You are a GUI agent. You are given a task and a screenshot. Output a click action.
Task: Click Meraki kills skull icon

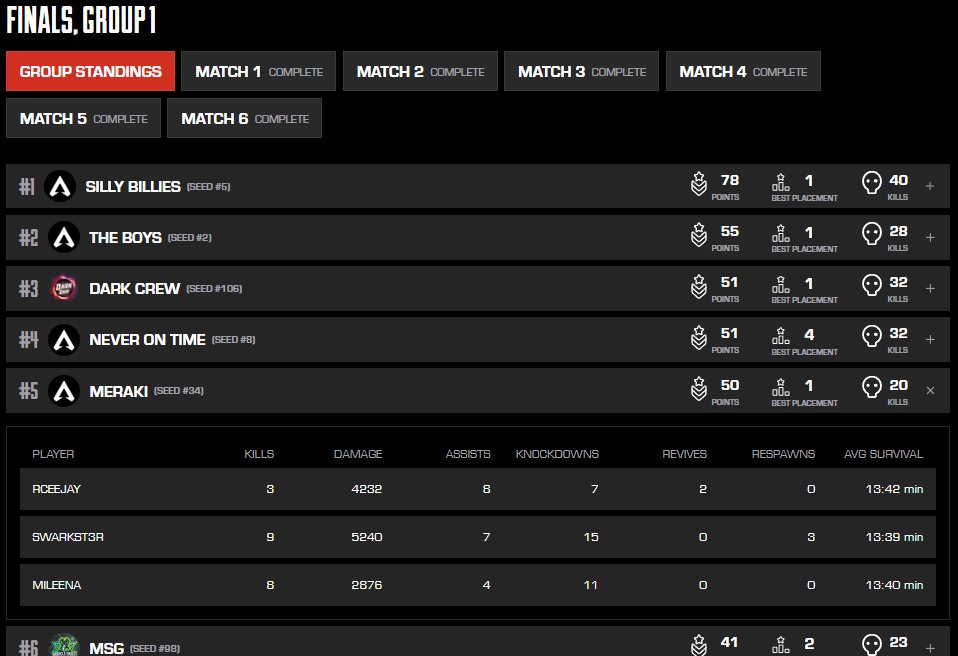872,387
